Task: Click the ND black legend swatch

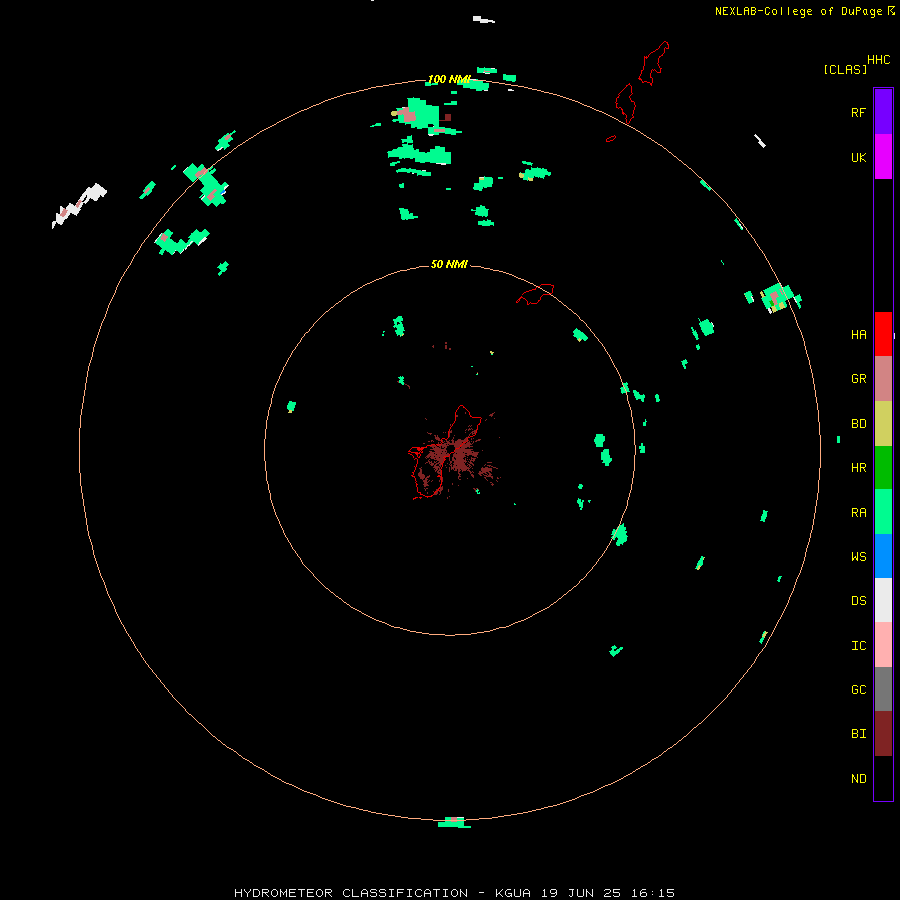Action: coord(883,778)
